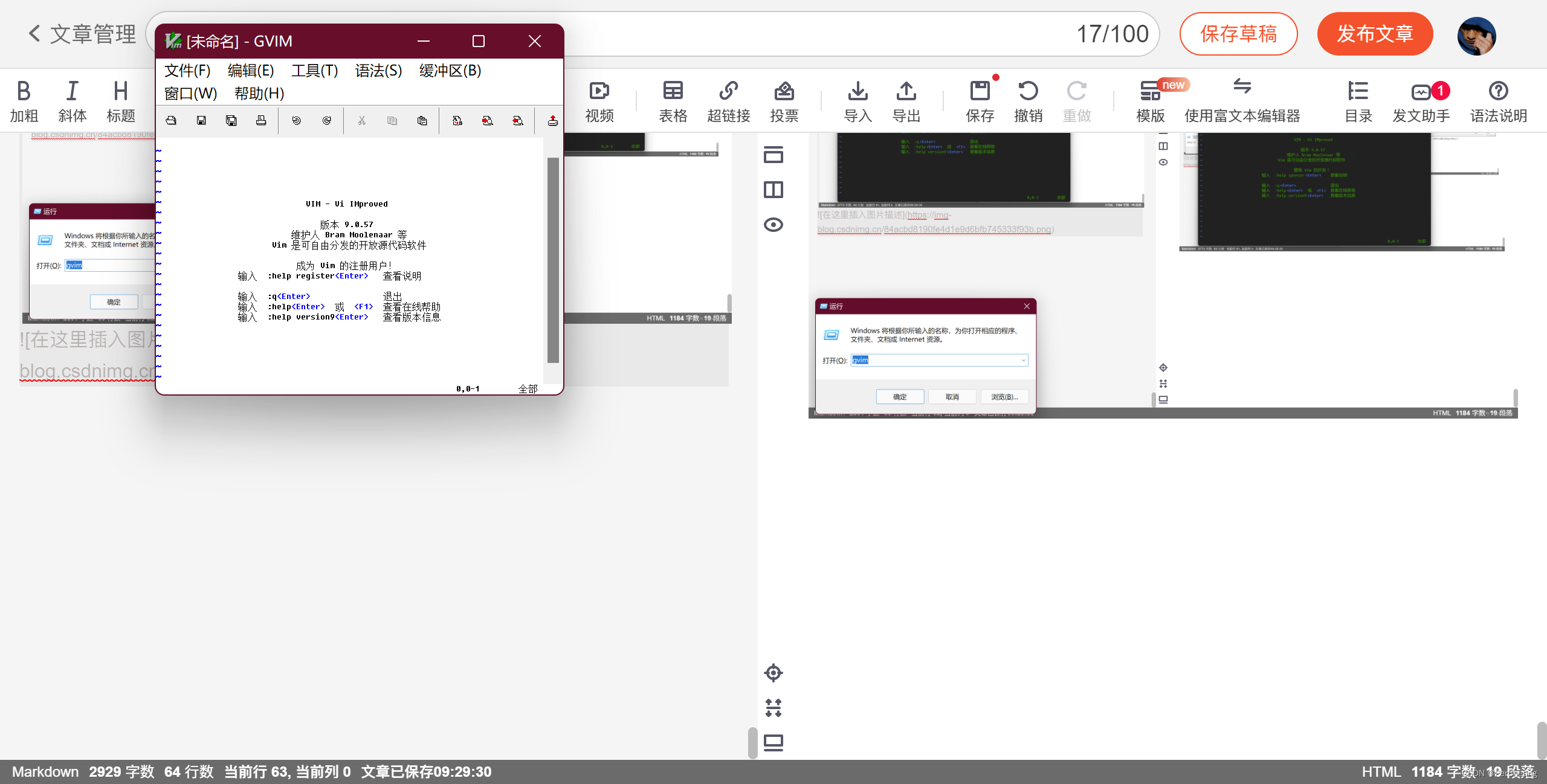Open the 模版 templates icon
This screenshot has width=1547, height=784.
pos(1149,100)
